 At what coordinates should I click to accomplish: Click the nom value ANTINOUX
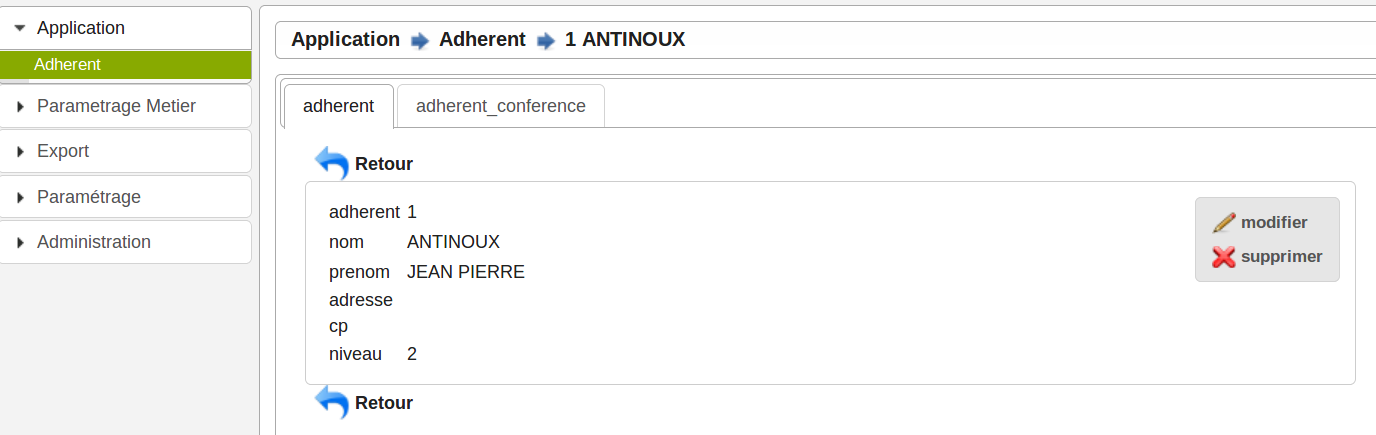pos(453,242)
